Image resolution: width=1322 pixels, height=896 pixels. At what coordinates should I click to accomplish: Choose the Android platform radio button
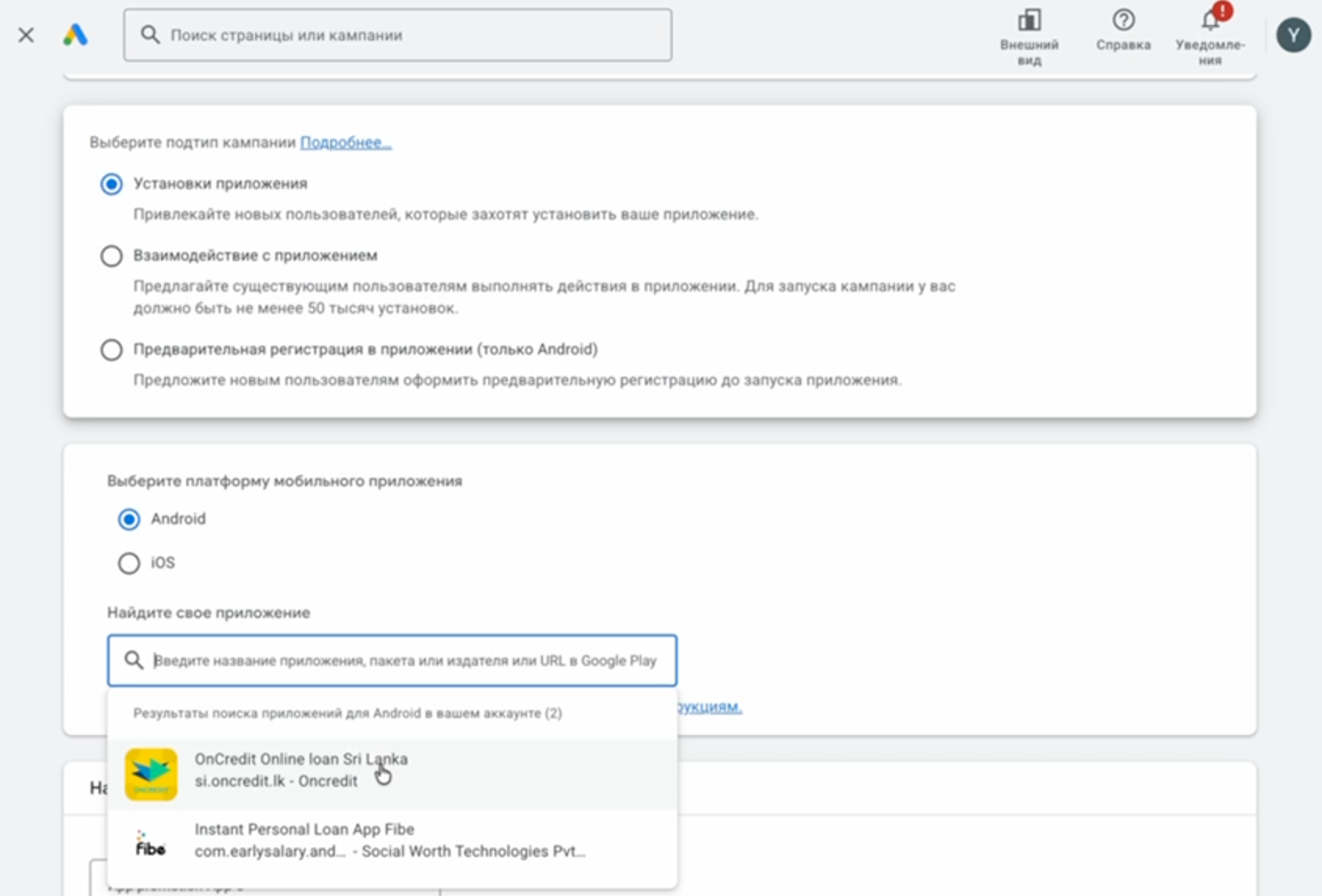(129, 519)
